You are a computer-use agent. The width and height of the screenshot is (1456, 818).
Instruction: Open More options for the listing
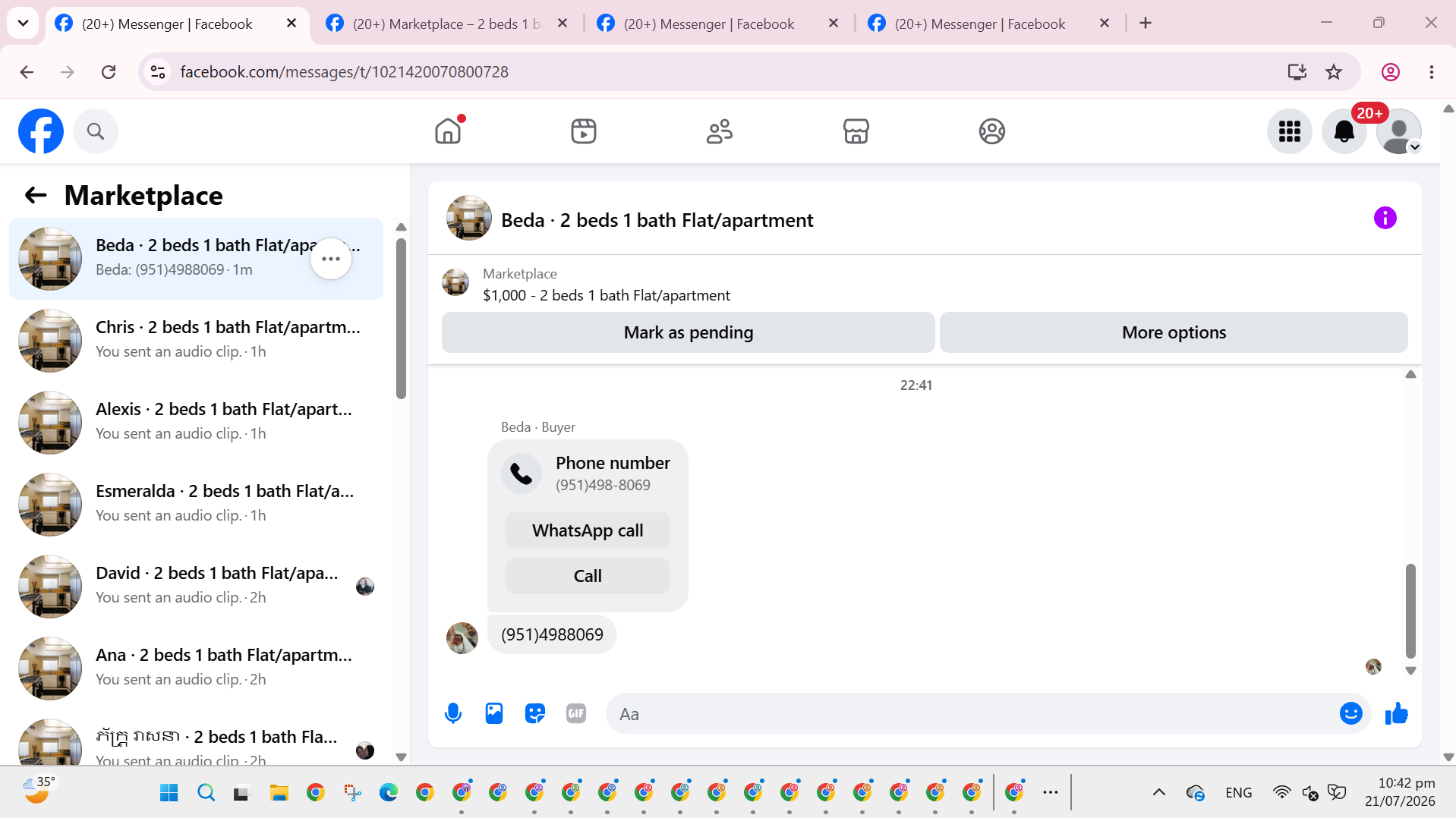pos(1174,332)
